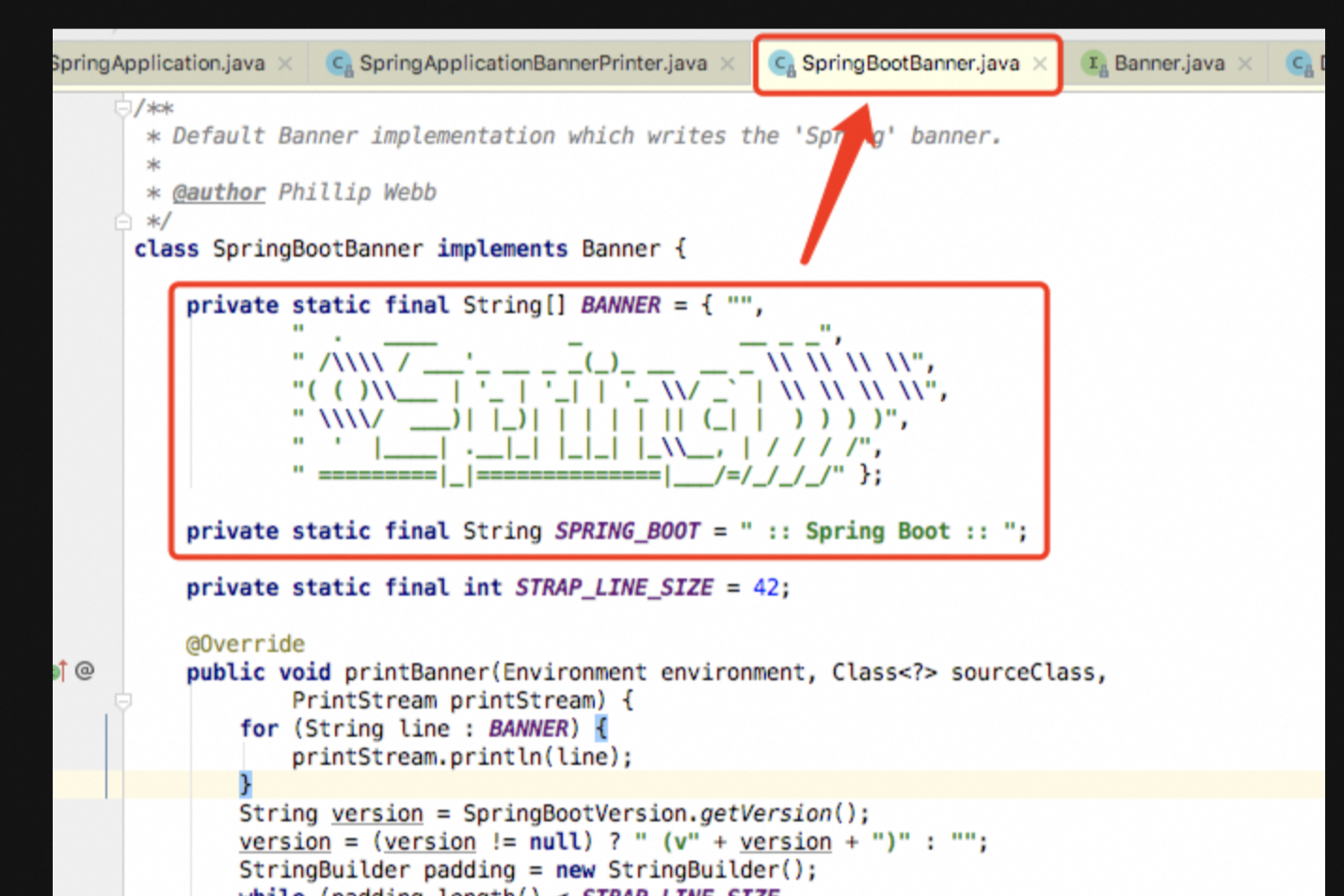This screenshot has width=1344, height=896.
Task: Close the Banner.java tab
Action: 1245,63
